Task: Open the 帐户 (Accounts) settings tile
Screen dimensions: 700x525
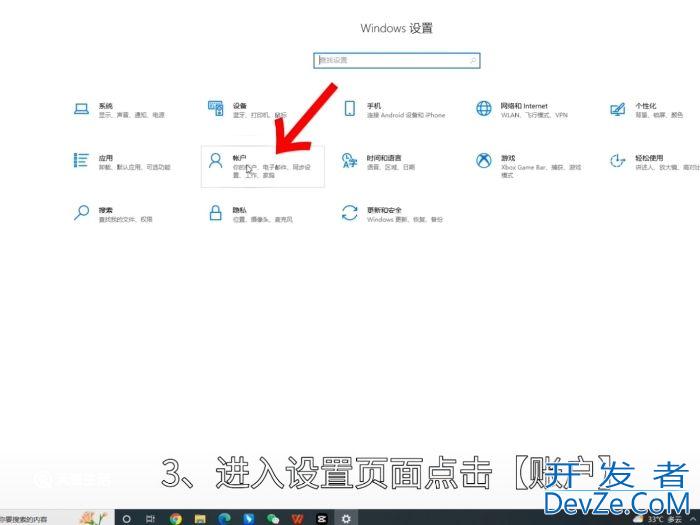Action: 262,166
